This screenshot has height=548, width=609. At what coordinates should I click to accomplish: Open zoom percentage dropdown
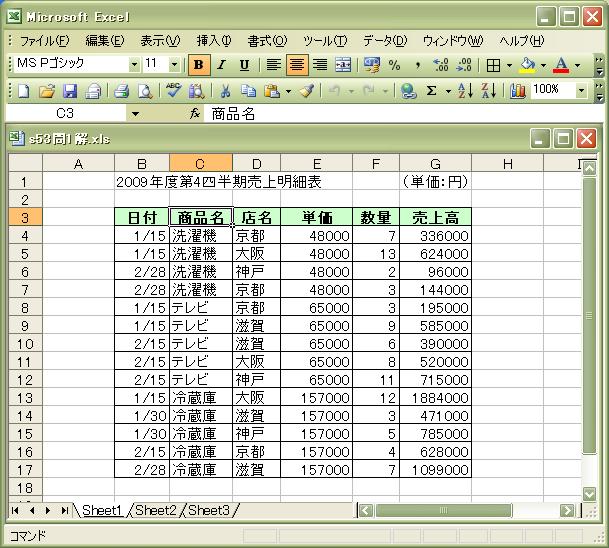581,91
